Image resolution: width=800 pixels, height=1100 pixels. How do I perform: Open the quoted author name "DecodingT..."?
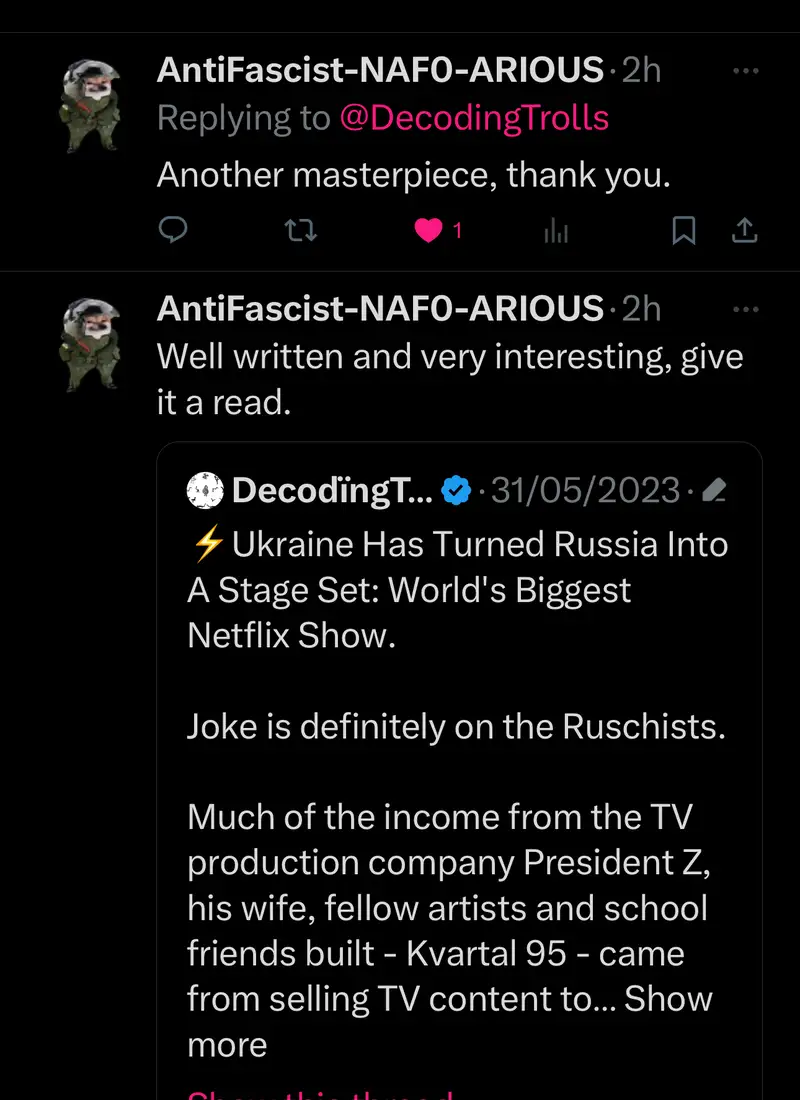click(x=332, y=491)
